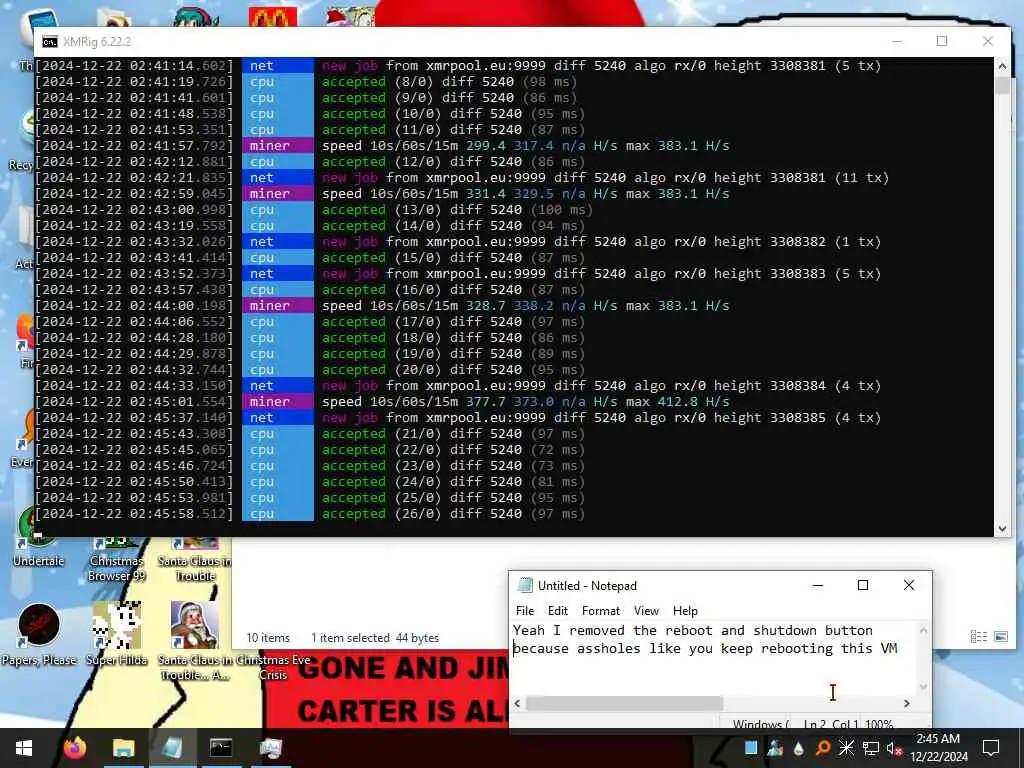
Task: Click in Notepad text after 'rebooting this VM'
Action: pos(899,648)
